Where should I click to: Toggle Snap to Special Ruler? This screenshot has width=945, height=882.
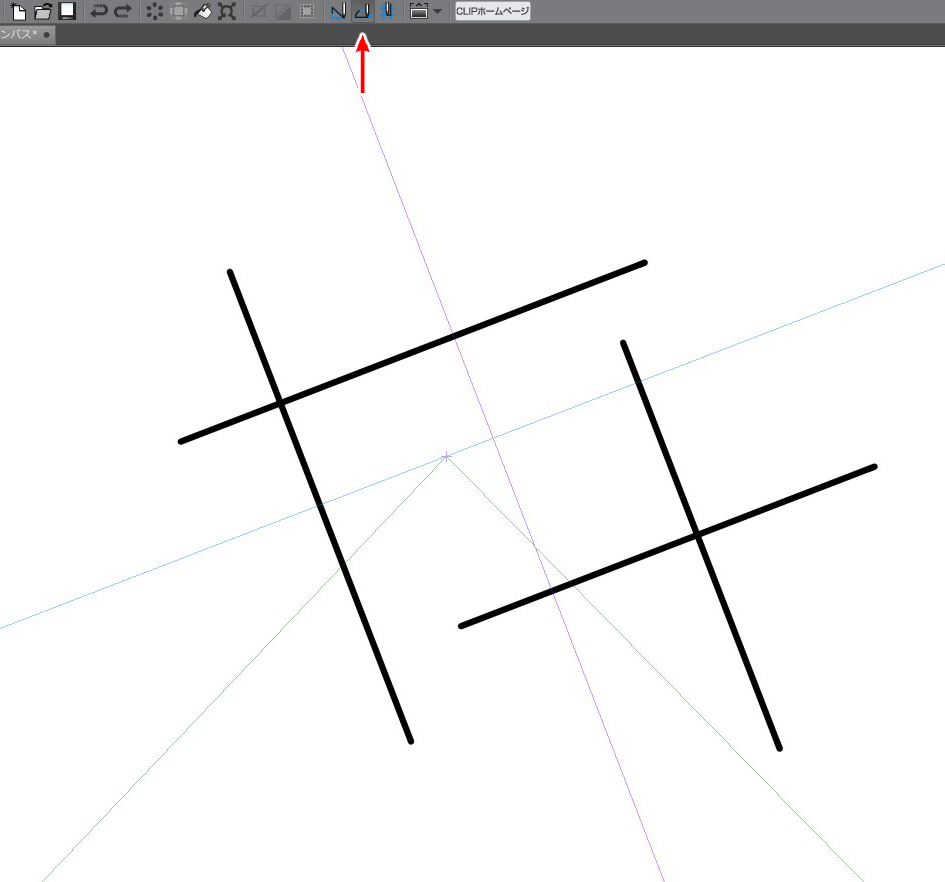(x=362, y=11)
